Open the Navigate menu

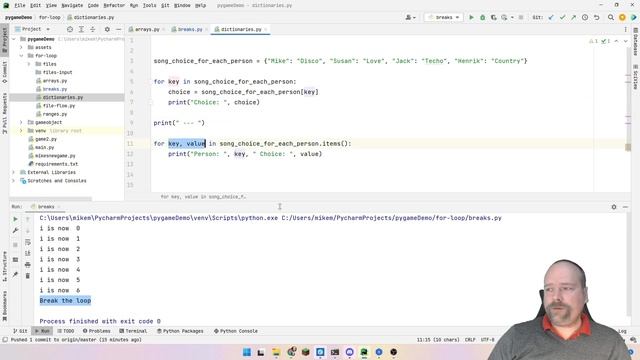[72, 6]
